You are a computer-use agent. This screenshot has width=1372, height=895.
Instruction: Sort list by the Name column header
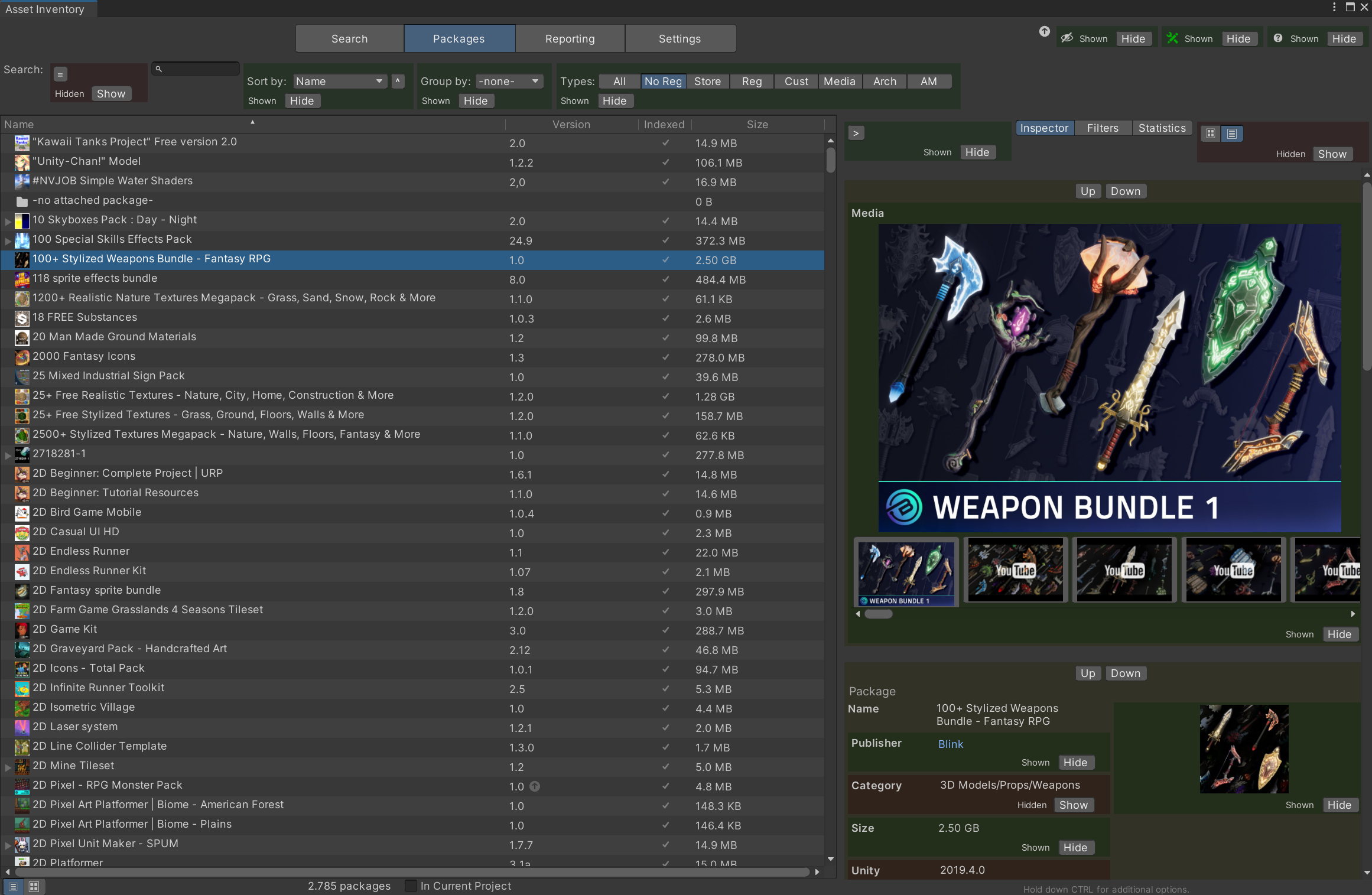(253, 125)
